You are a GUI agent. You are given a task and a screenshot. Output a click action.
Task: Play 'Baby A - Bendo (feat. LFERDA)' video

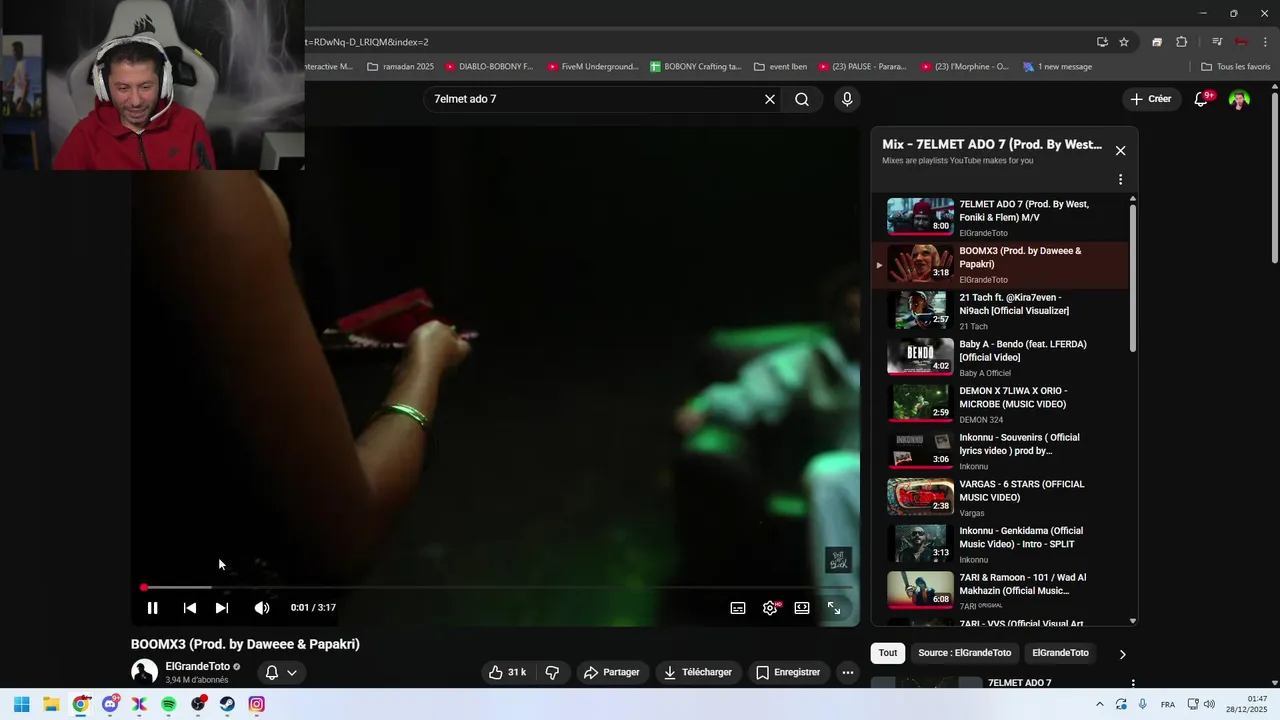(x=1000, y=358)
